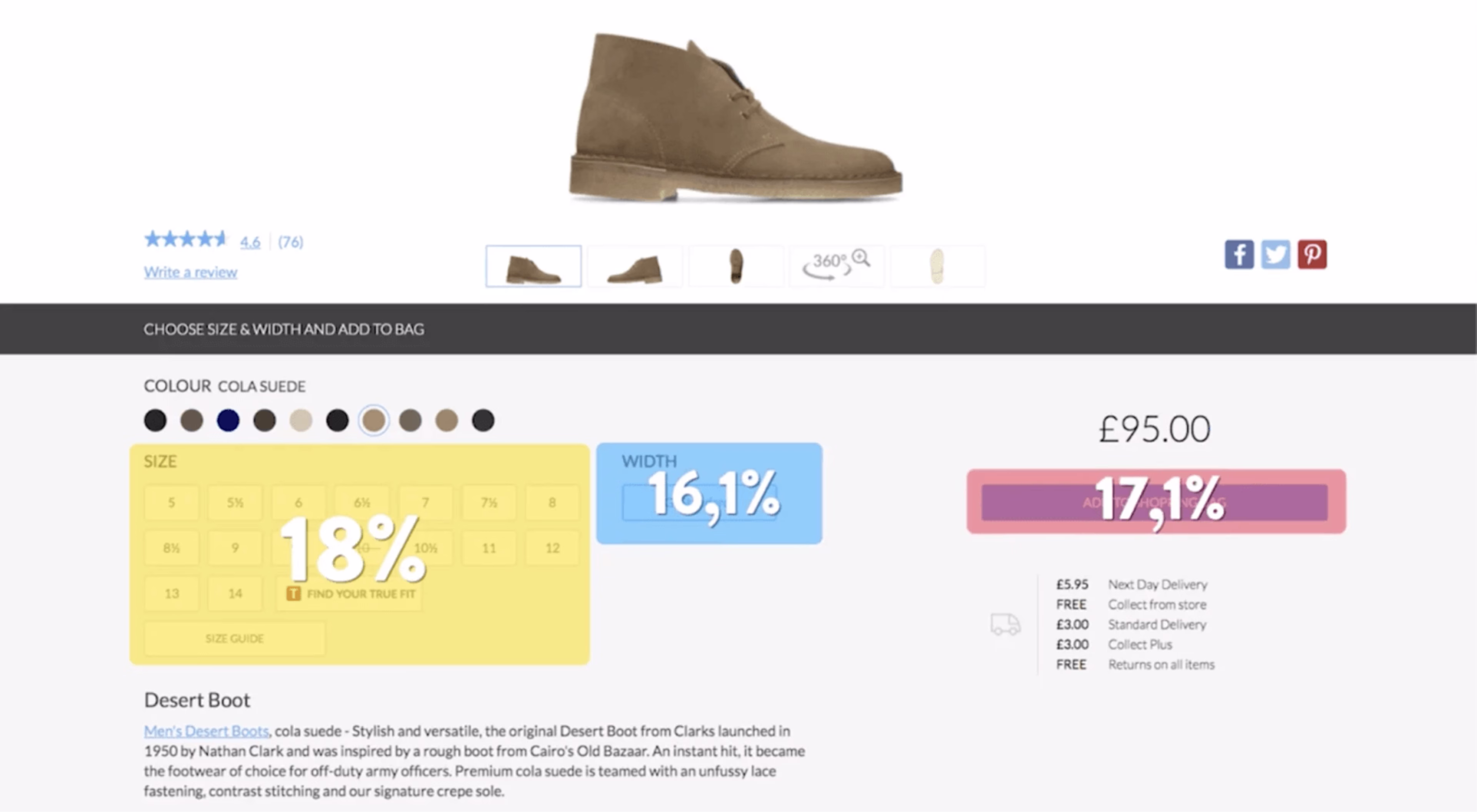Show the boot sole thumbnail image
This screenshot has width=1477, height=812.
937,266
